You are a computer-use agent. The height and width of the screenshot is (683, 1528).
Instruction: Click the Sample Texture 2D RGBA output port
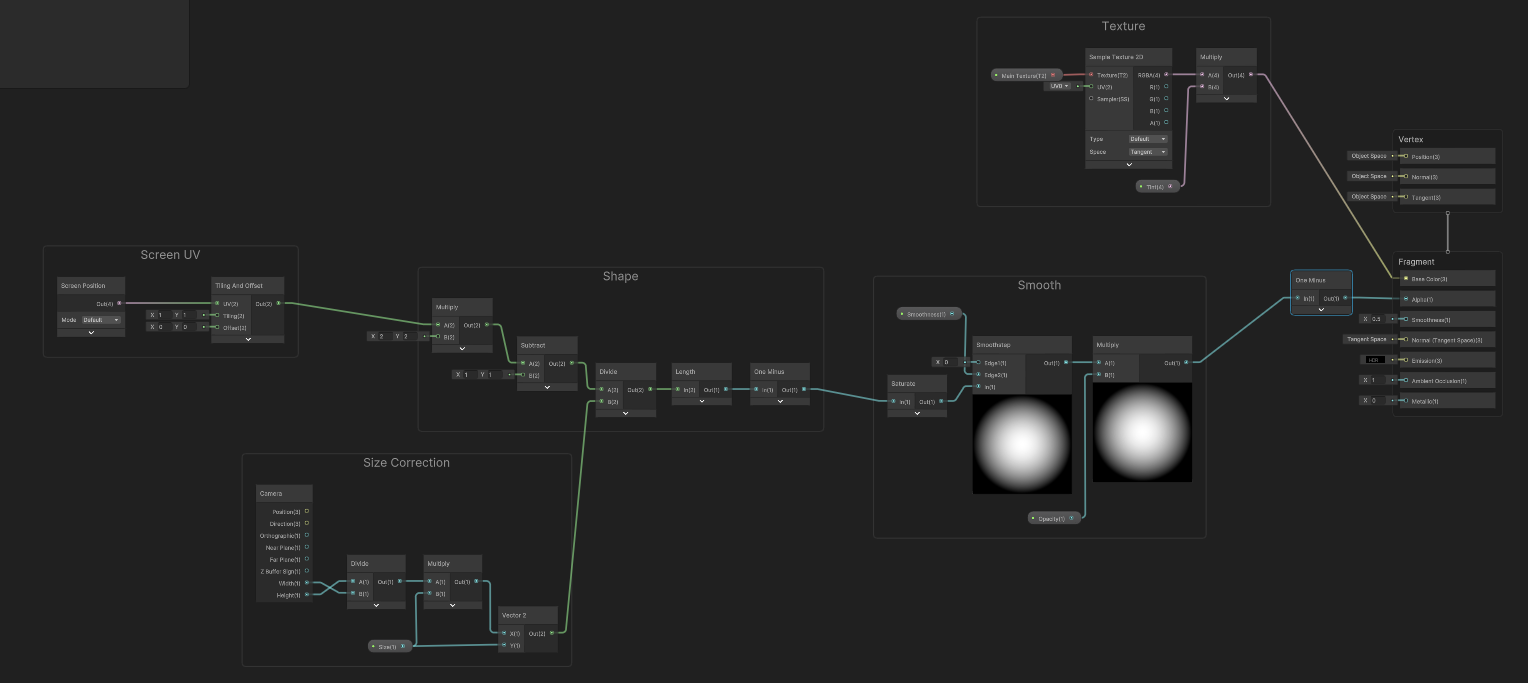[1166, 74]
